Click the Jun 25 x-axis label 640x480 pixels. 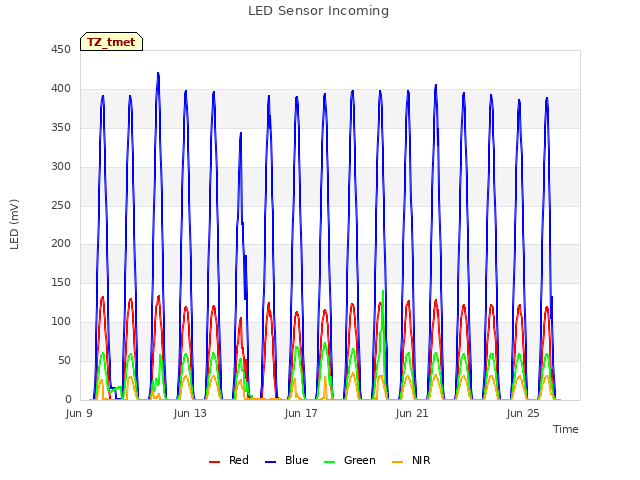(523, 413)
